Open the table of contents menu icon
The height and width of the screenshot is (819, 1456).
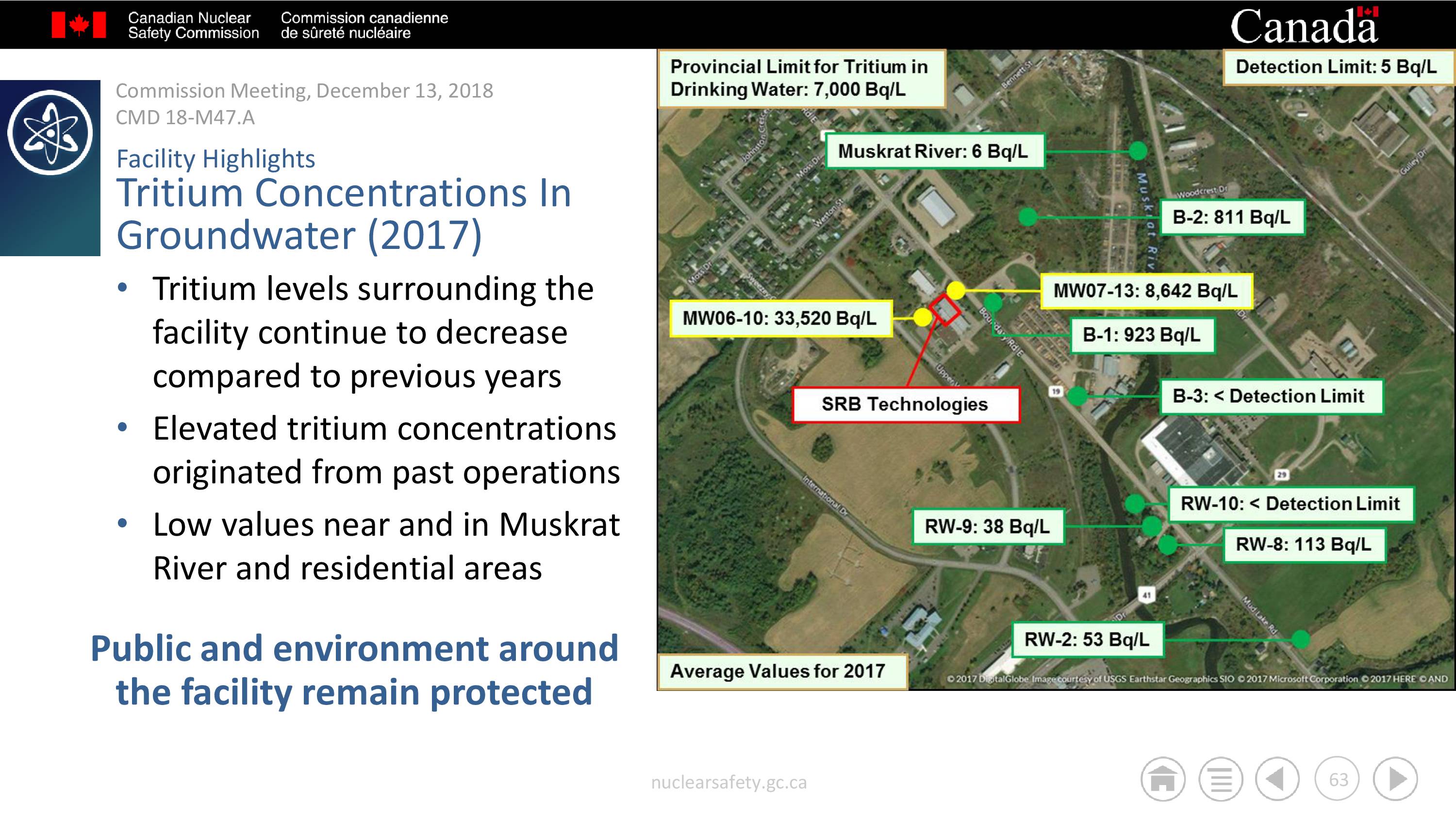(1220, 779)
